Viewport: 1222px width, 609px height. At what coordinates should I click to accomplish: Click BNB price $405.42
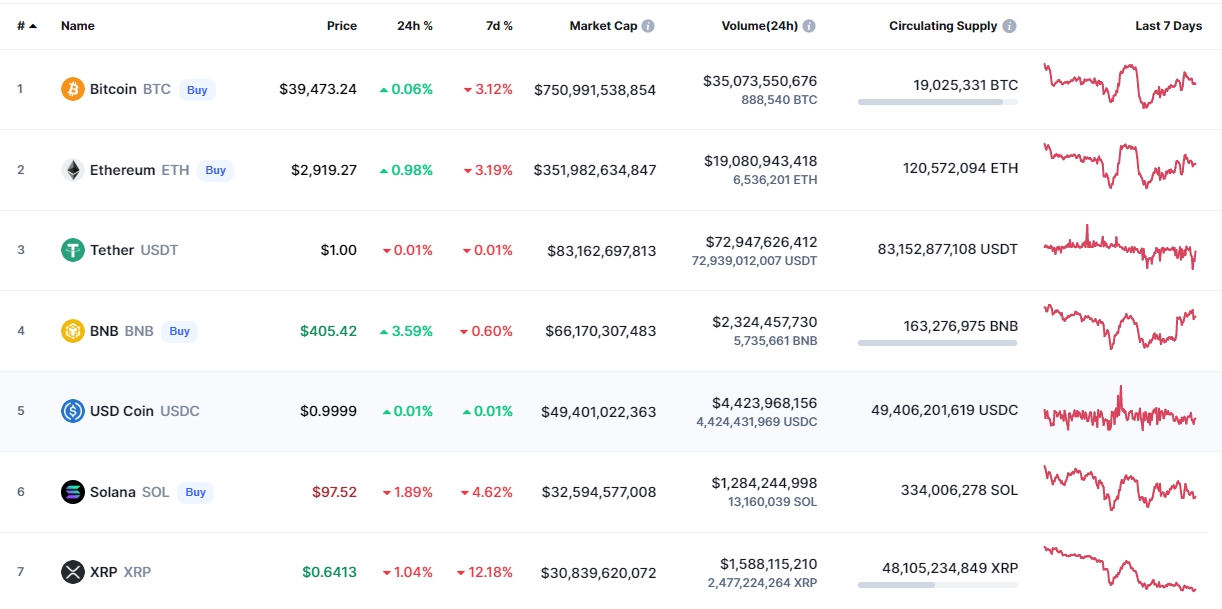328,331
